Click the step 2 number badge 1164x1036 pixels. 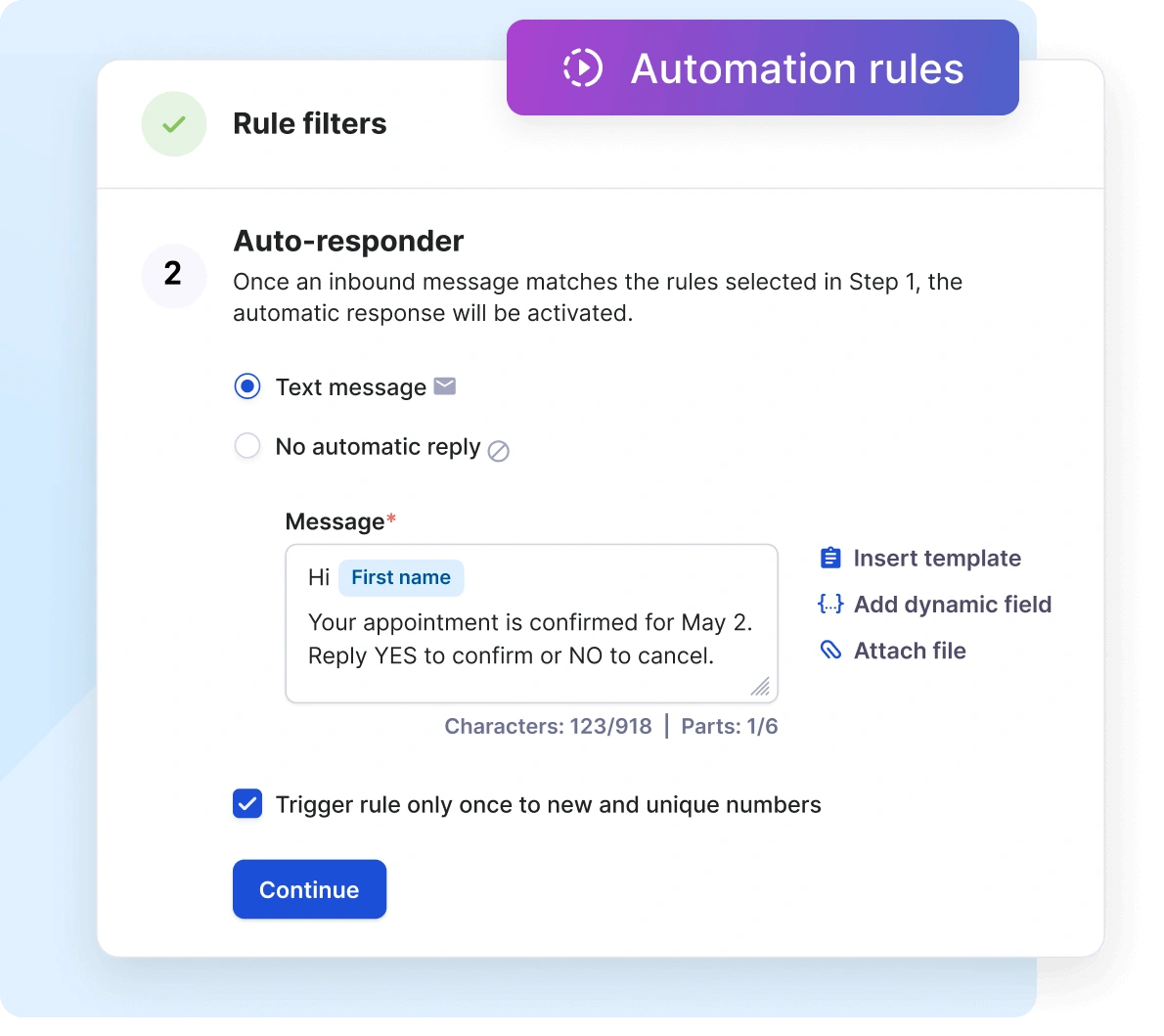[174, 276]
